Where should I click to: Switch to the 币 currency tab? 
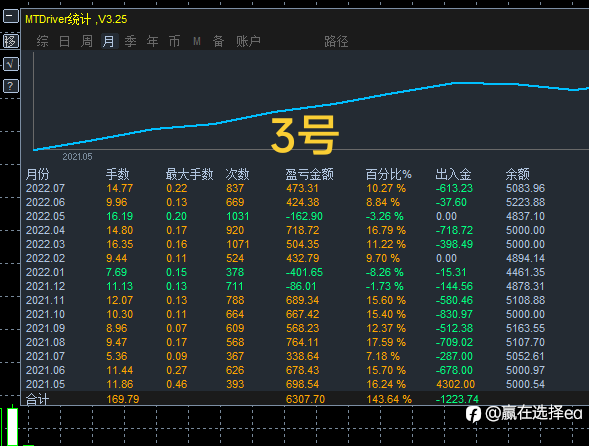(174, 41)
